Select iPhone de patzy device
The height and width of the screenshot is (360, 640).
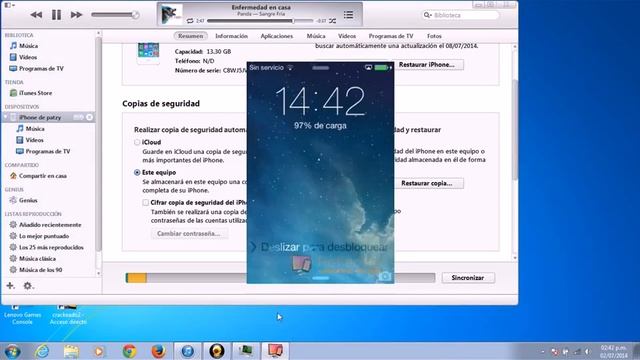coord(40,118)
